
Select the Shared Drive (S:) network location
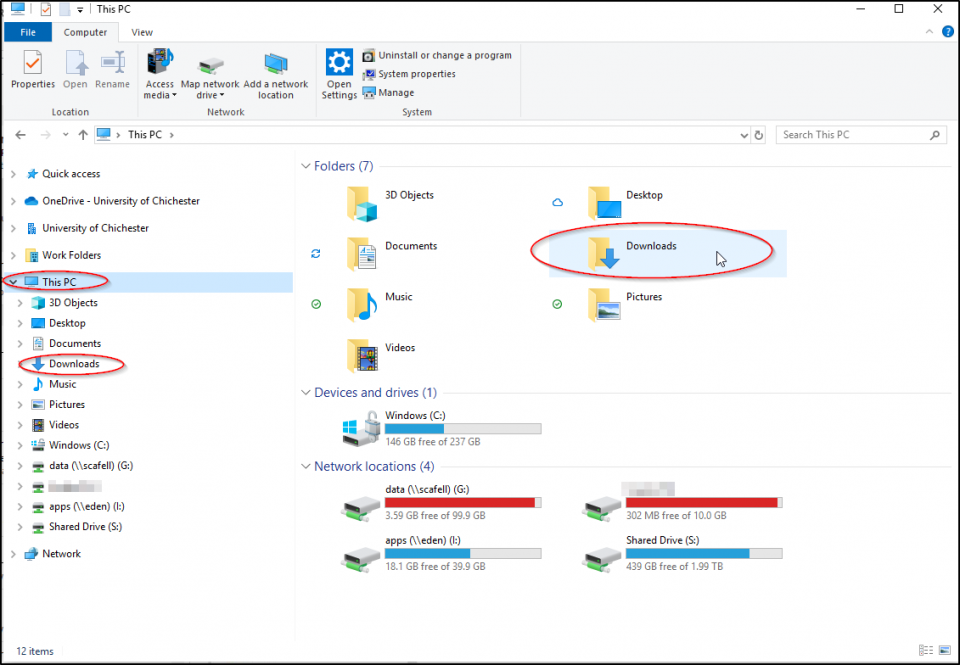(x=682, y=553)
